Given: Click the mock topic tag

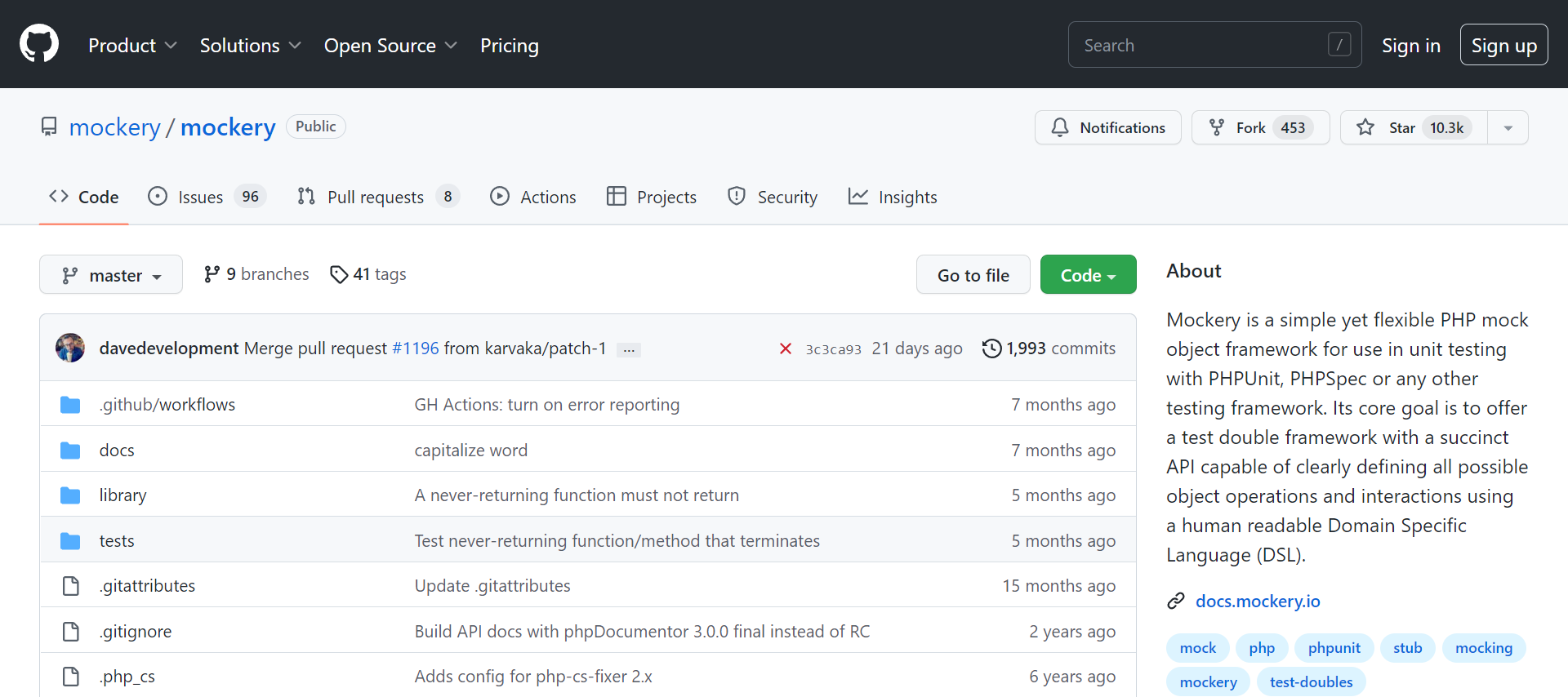Looking at the screenshot, I should click(x=1198, y=648).
